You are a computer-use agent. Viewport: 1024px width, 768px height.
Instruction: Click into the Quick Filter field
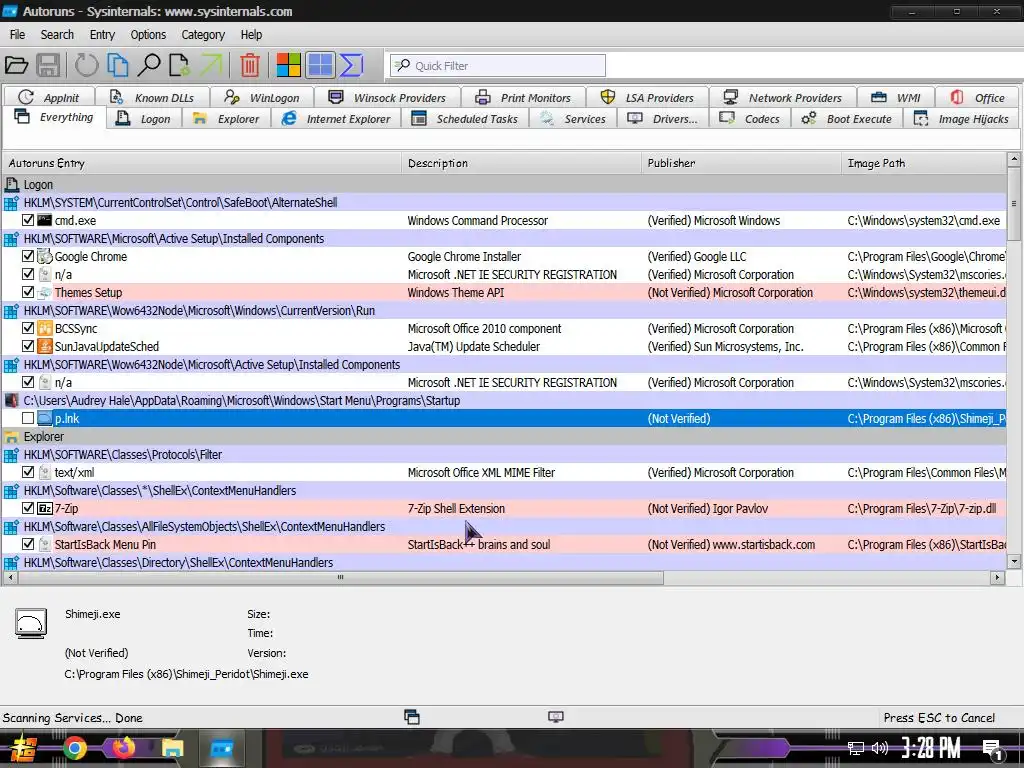pyautogui.click(x=498, y=65)
